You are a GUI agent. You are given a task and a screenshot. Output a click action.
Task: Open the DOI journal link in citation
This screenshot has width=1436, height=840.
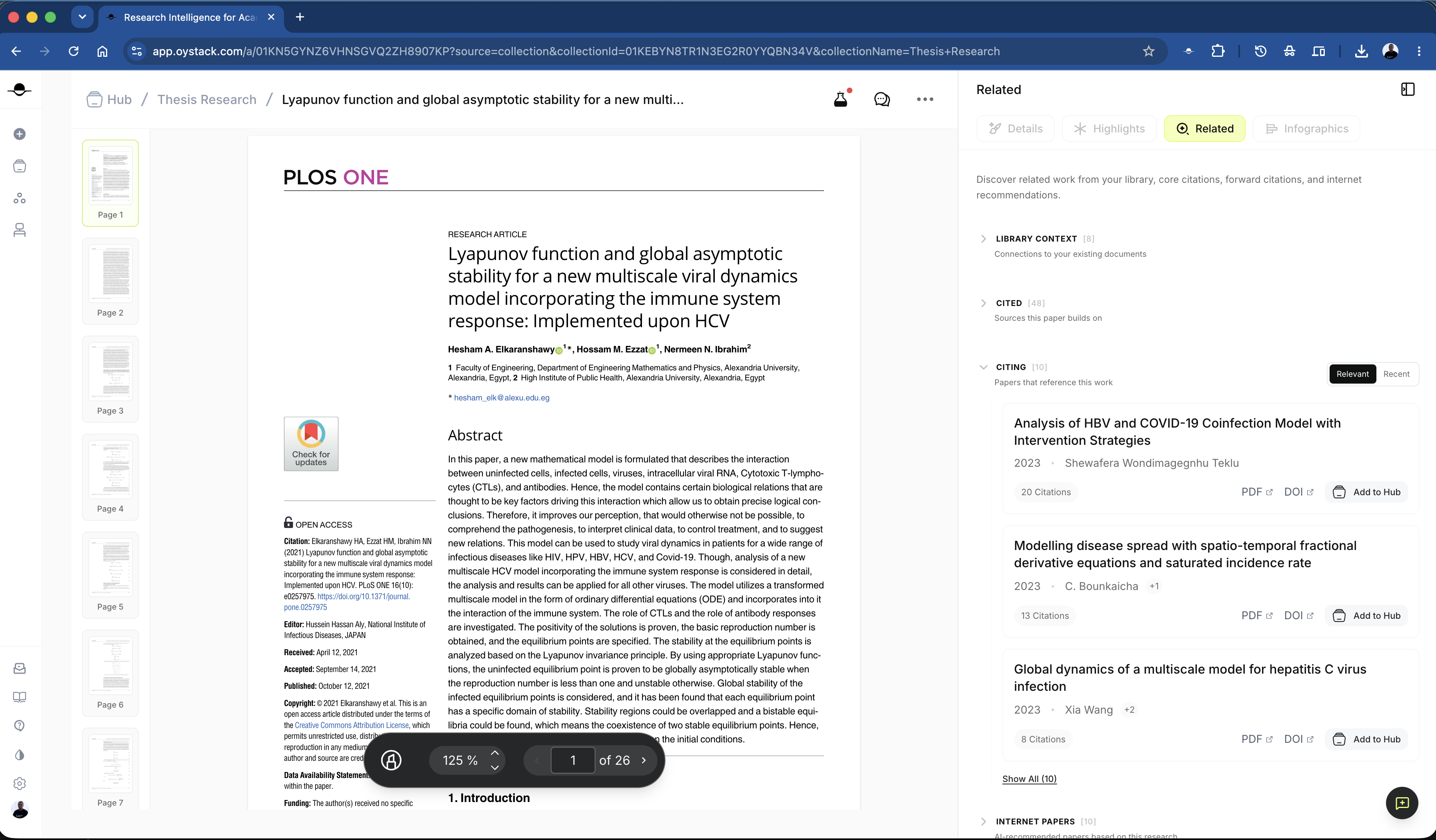click(347, 602)
